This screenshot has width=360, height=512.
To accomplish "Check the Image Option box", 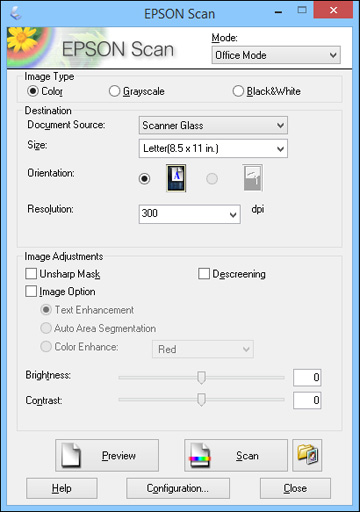I will tap(31, 291).
